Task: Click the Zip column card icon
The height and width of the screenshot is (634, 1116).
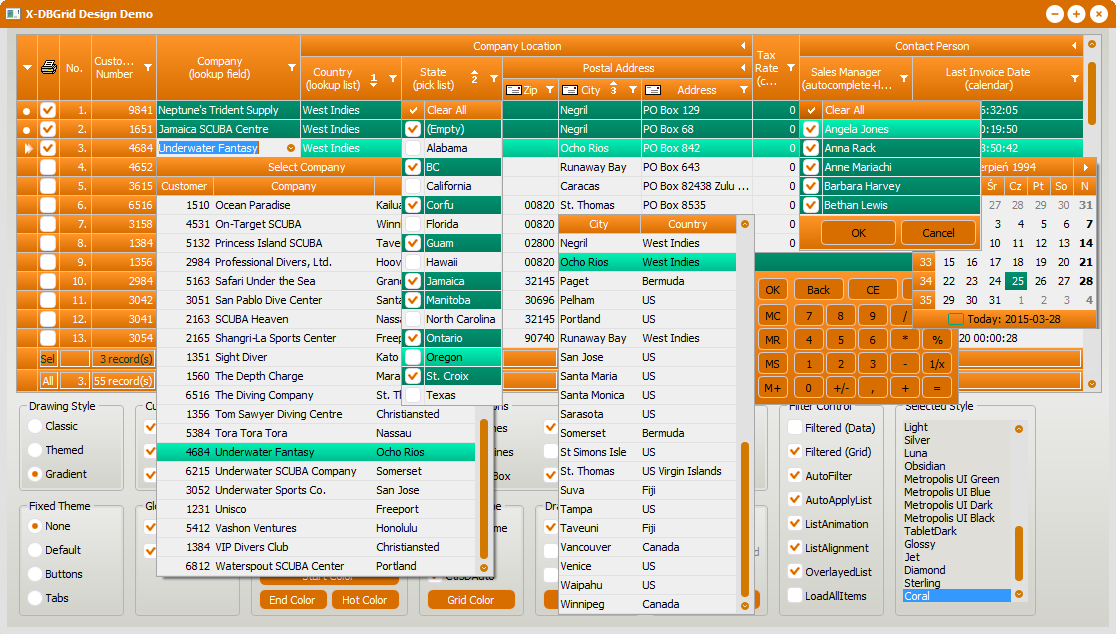Action: [513, 90]
